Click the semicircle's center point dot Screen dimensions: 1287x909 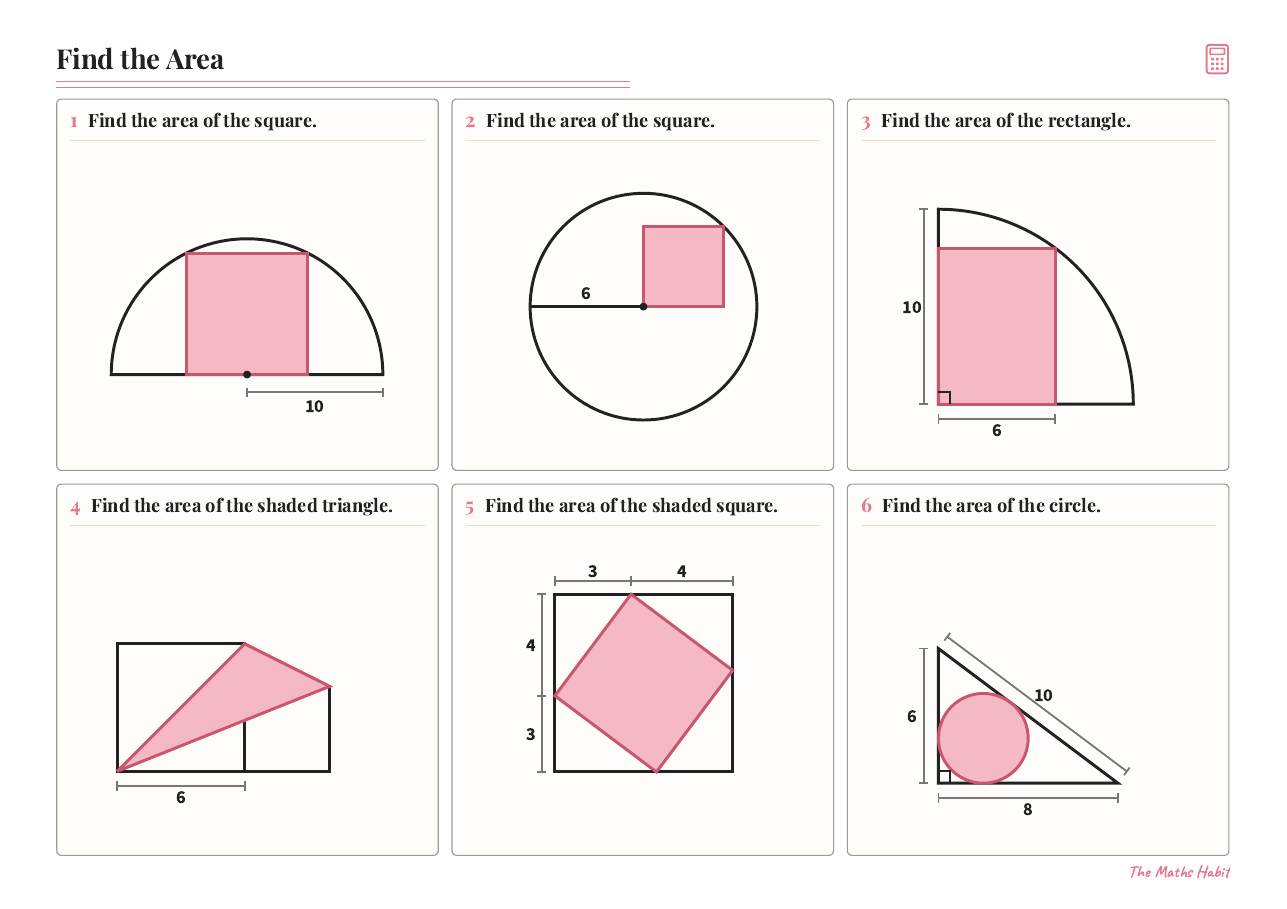pyautogui.click(x=247, y=374)
